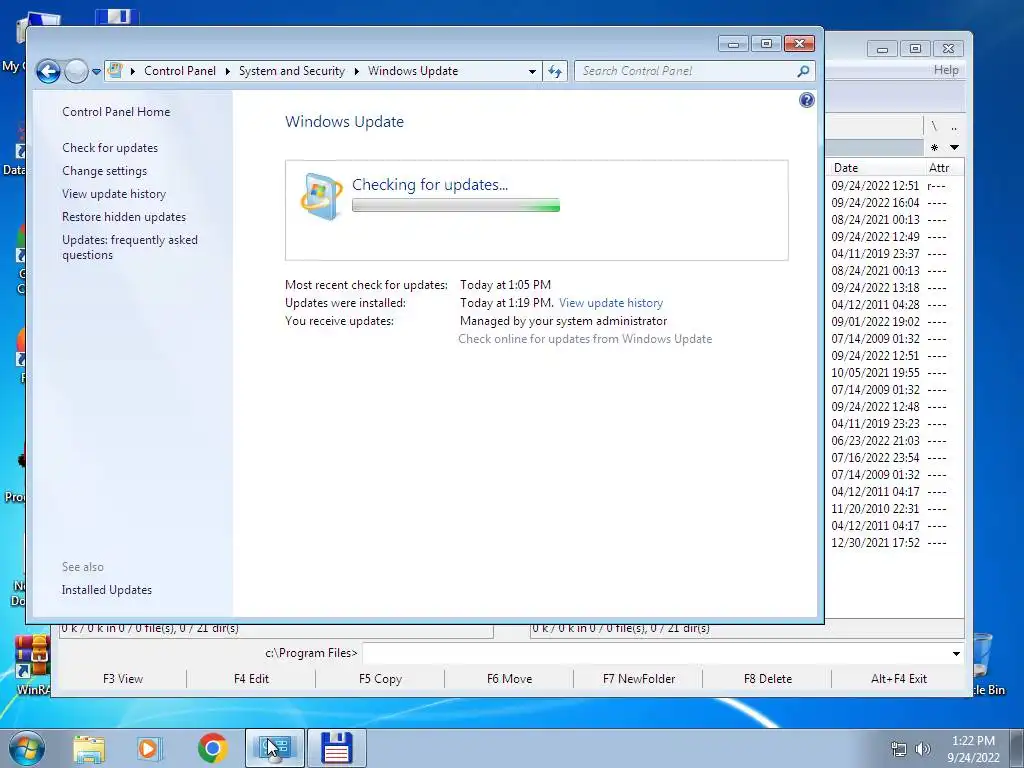Viewport: 1024px width, 768px height.
Task: Open the Windows Start menu
Action: point(27,748)
